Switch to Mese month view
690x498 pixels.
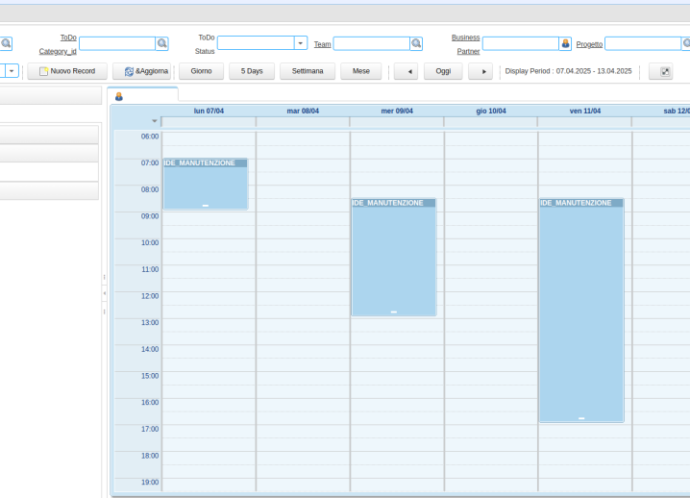pyautogui.click(x=361, y=72)
